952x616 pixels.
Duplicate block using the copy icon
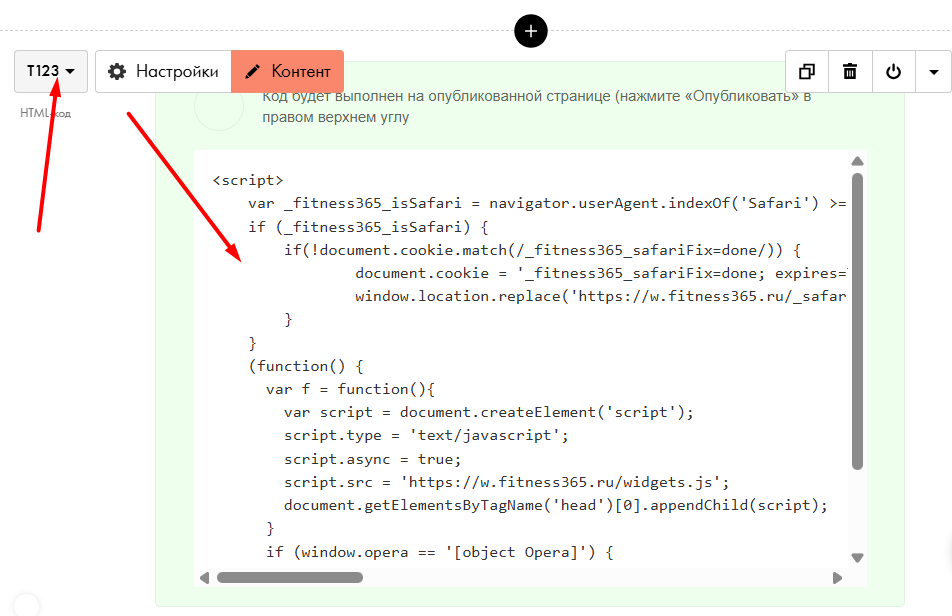point(807,72)
